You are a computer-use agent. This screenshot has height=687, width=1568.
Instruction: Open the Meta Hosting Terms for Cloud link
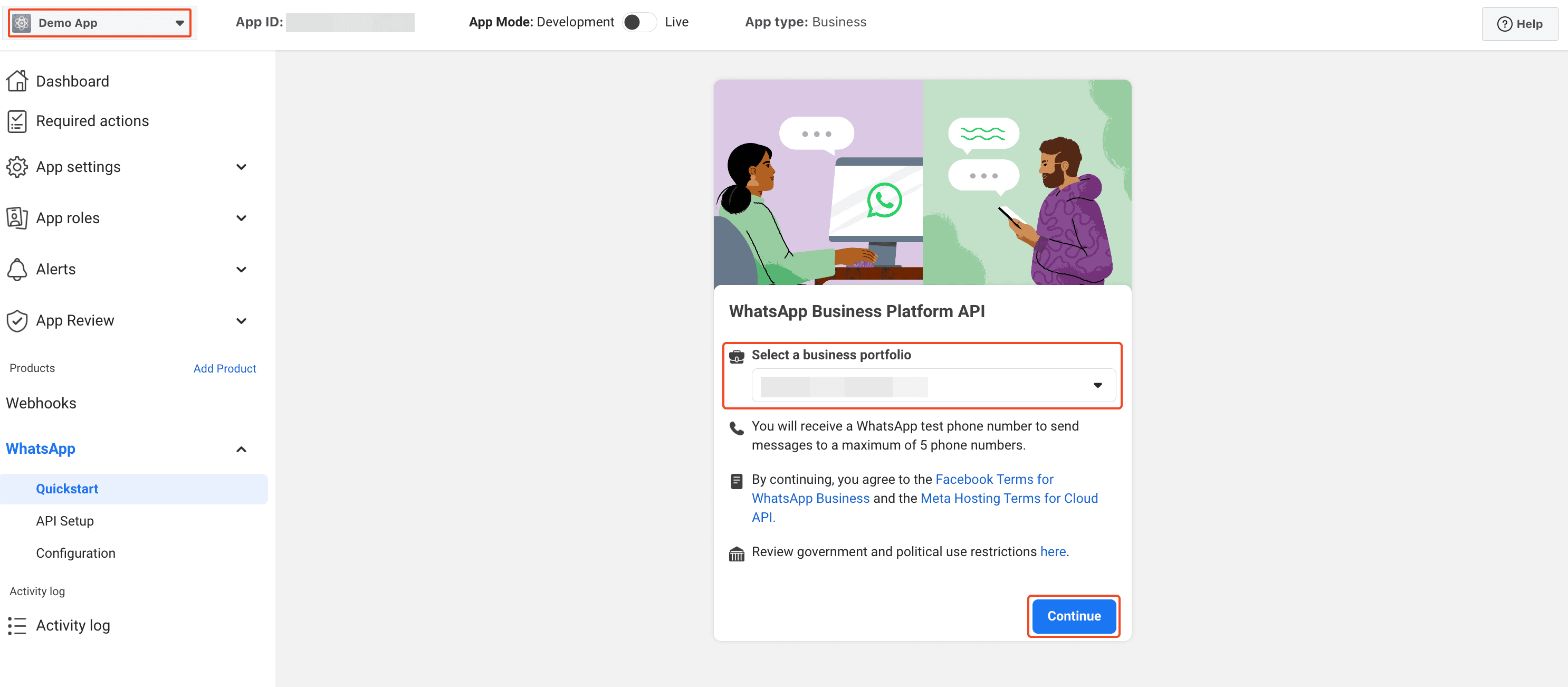pyautogui.click(x=925, y=508)
